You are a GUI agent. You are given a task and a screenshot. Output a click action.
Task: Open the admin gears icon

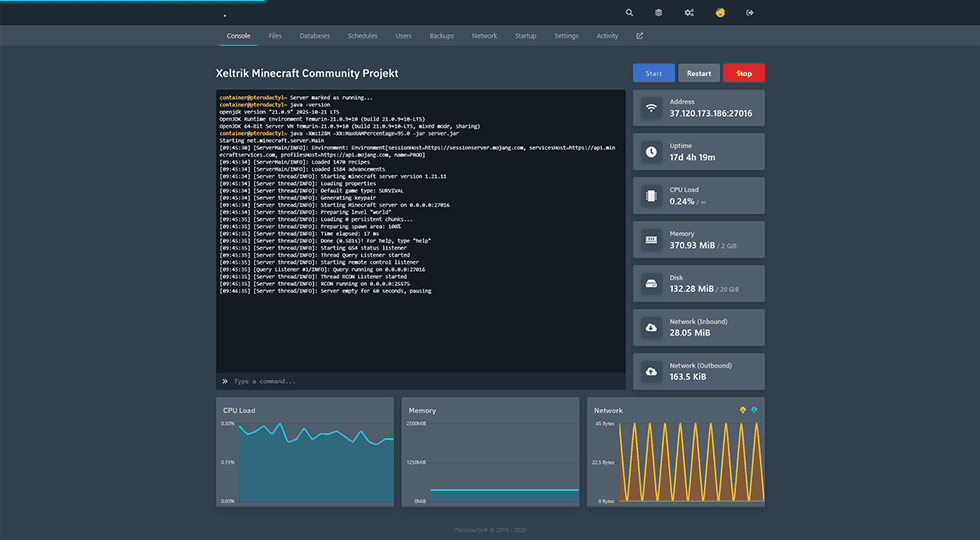(x=689, y=13)
